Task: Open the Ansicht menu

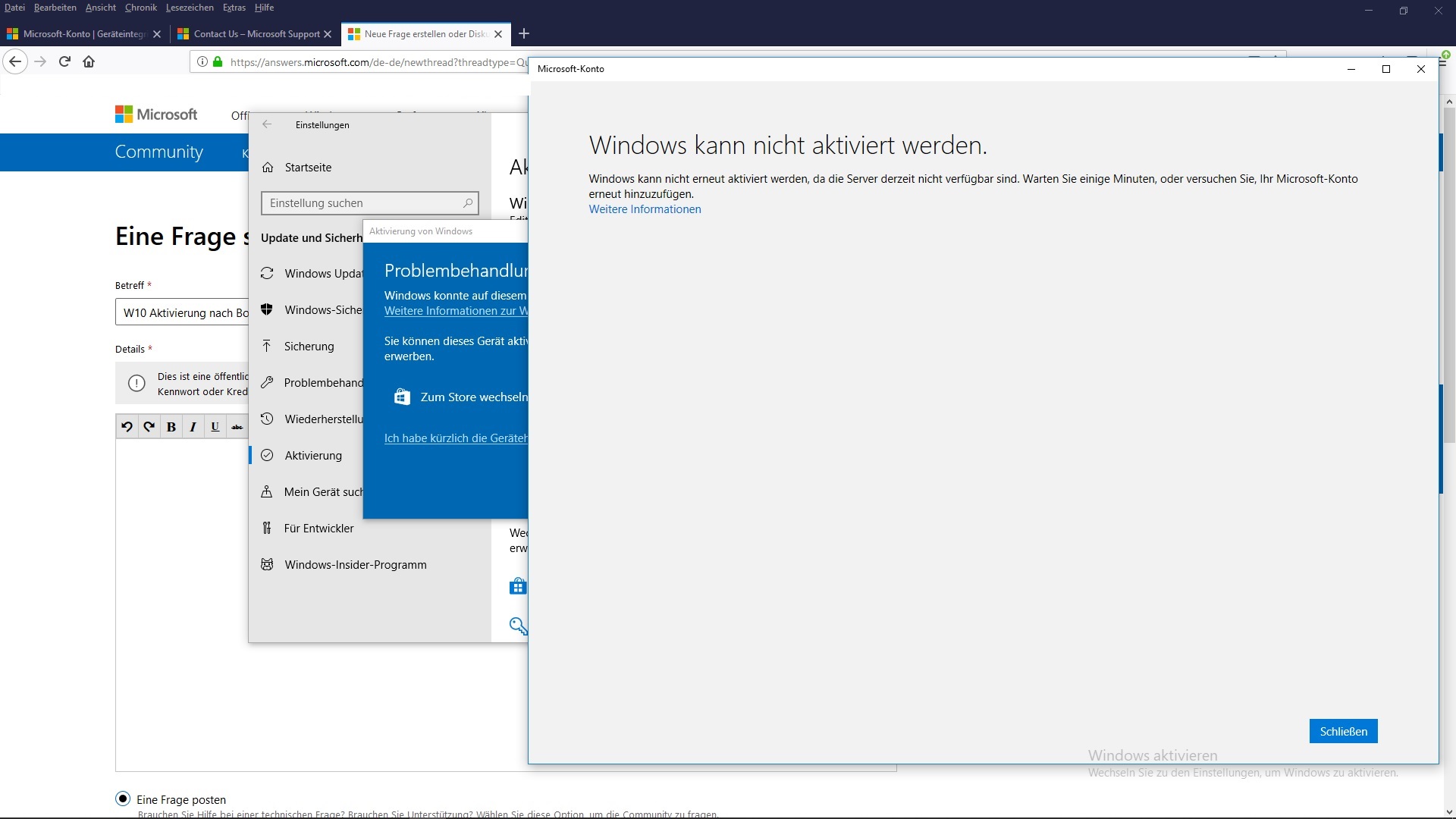Action: tap(101, 8)
